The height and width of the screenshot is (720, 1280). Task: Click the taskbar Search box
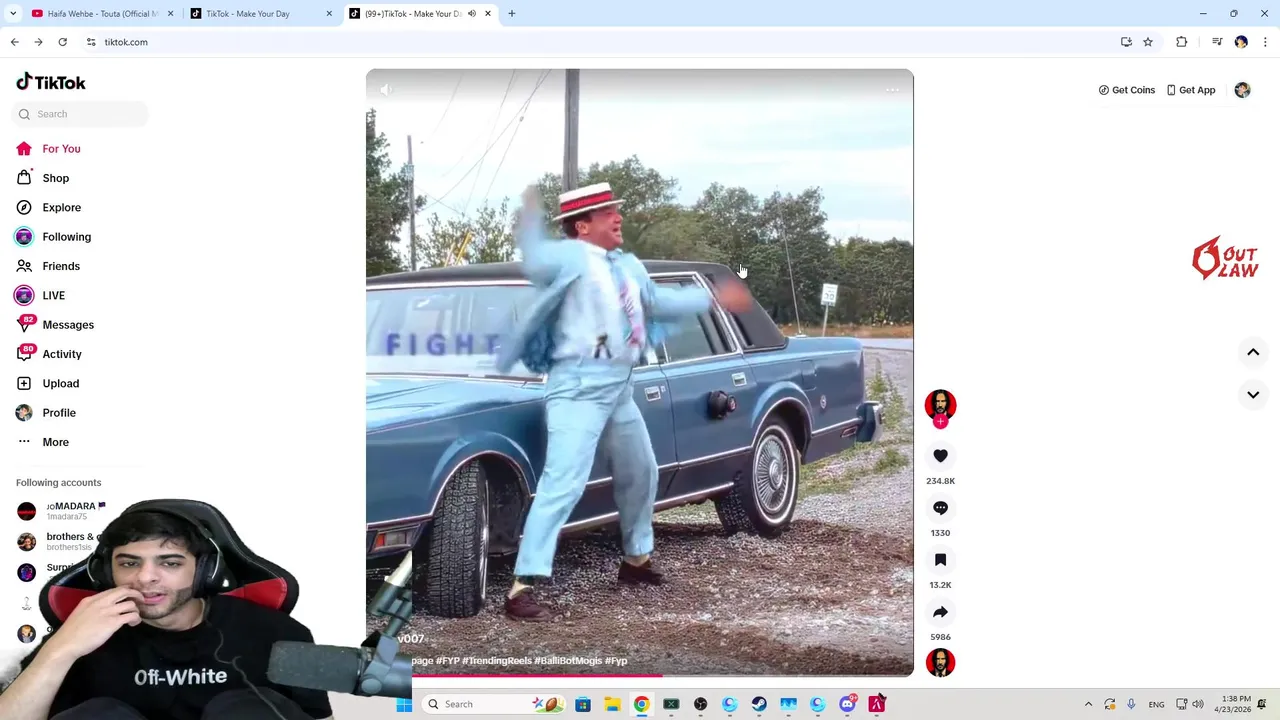(493, 704)
